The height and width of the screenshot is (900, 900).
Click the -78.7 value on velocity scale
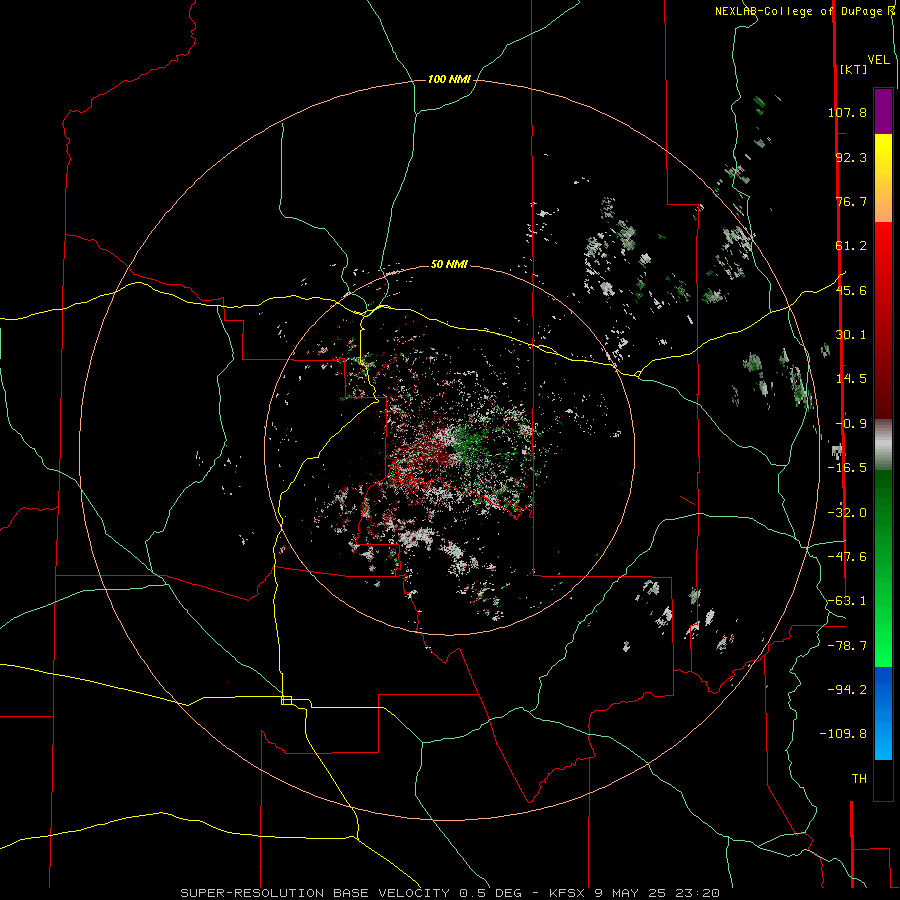coord(847,646)
